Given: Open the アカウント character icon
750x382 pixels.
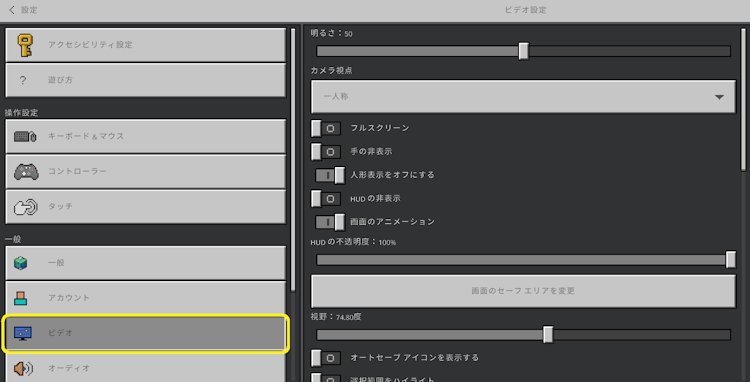Looking at the screenshot, I should (x=21, y=298).
